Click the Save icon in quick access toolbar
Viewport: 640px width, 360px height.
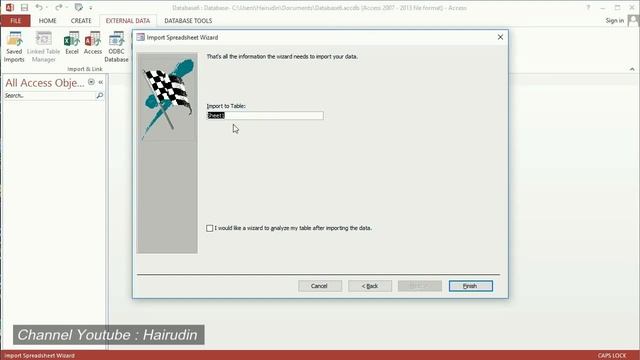(x=24, y=7)
